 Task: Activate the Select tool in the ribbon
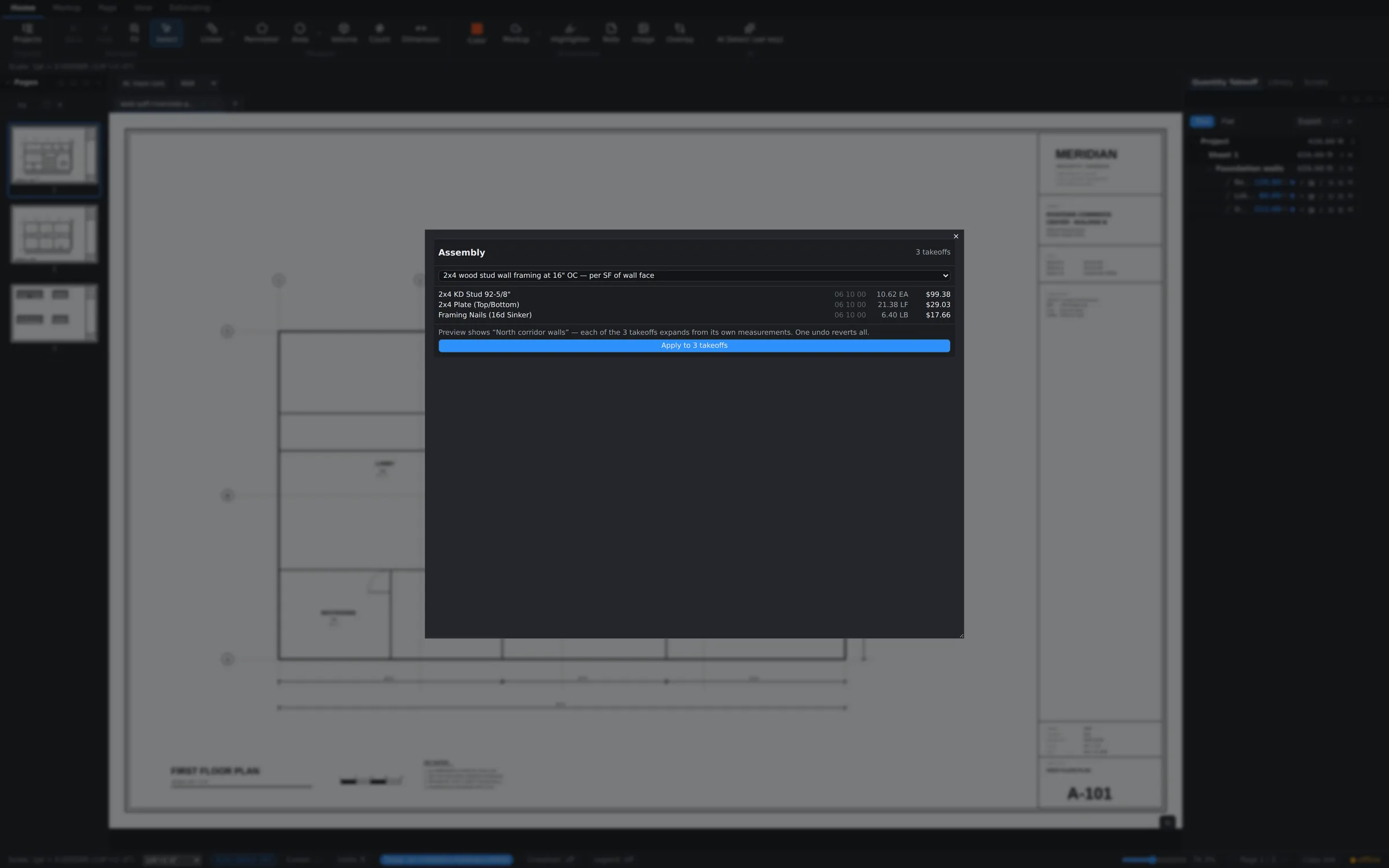pos(166,33)
